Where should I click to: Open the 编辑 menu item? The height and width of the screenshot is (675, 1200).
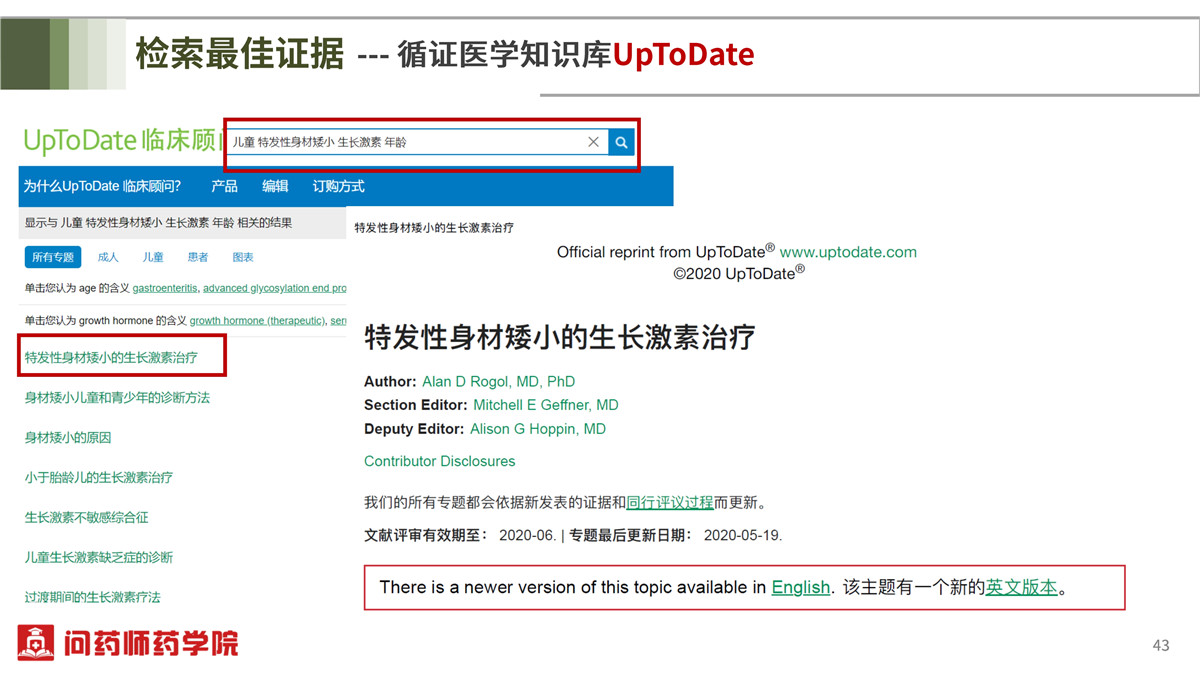click(275, 186)
